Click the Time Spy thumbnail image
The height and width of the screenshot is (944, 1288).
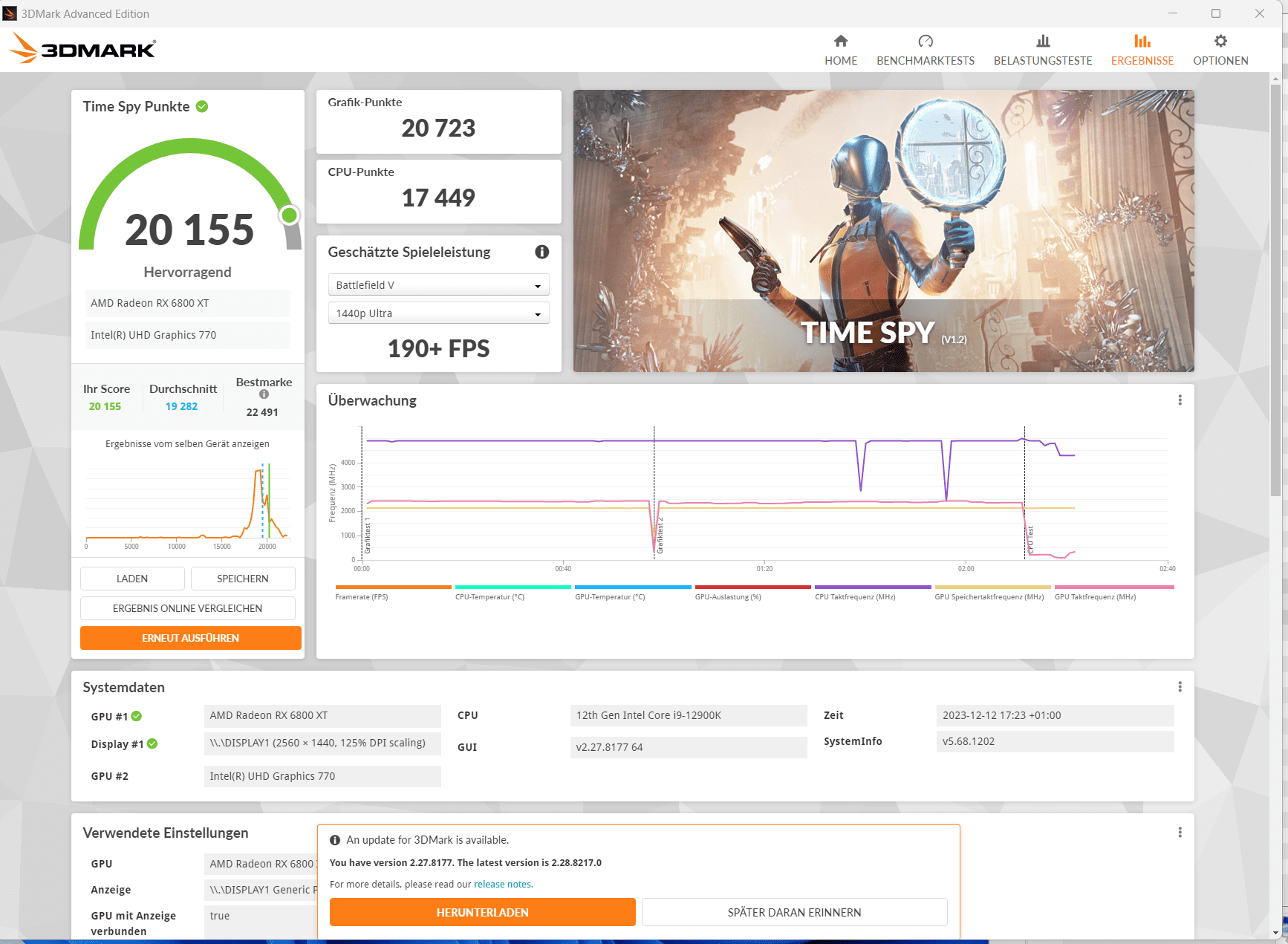click(883, 231)
